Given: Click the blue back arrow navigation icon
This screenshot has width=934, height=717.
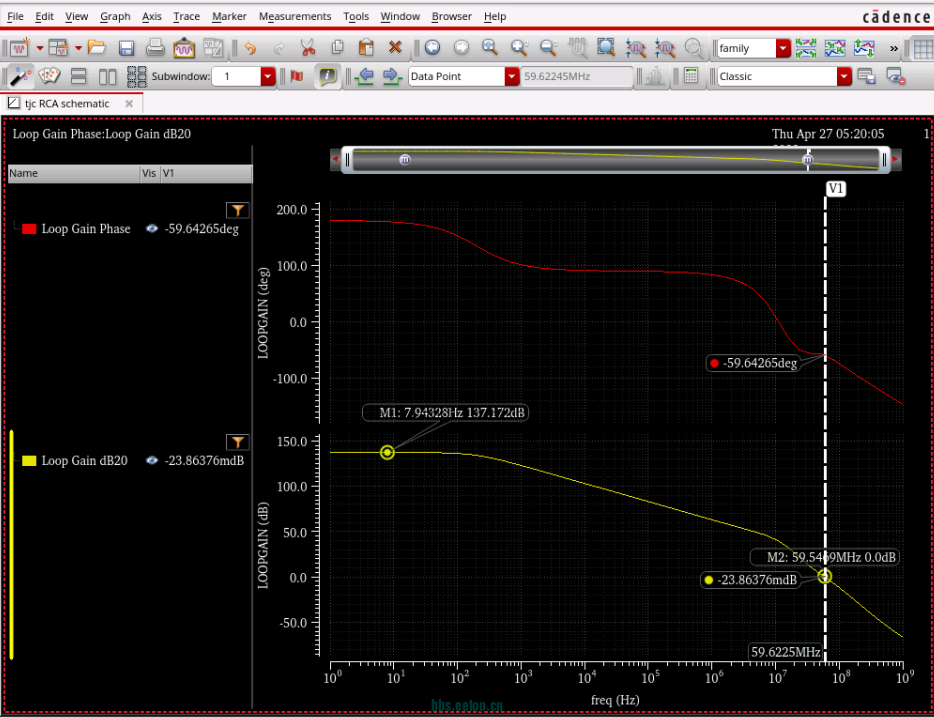Looking at the screenshot, I should [x=431, y=48].
